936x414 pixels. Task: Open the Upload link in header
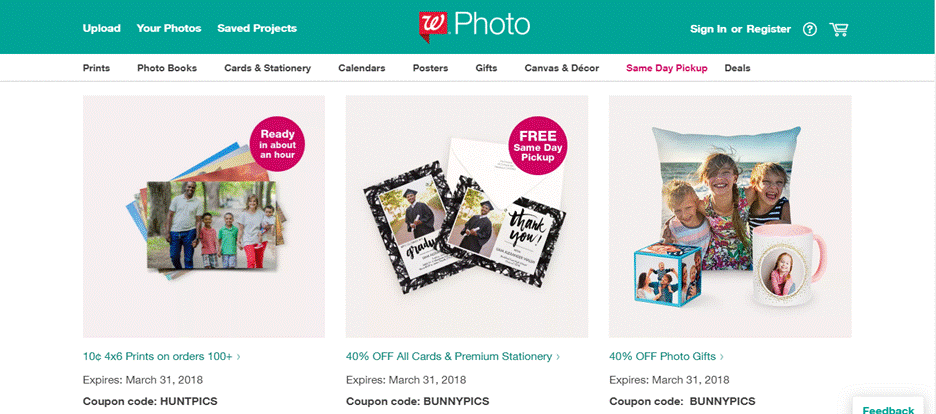[101, 28]
